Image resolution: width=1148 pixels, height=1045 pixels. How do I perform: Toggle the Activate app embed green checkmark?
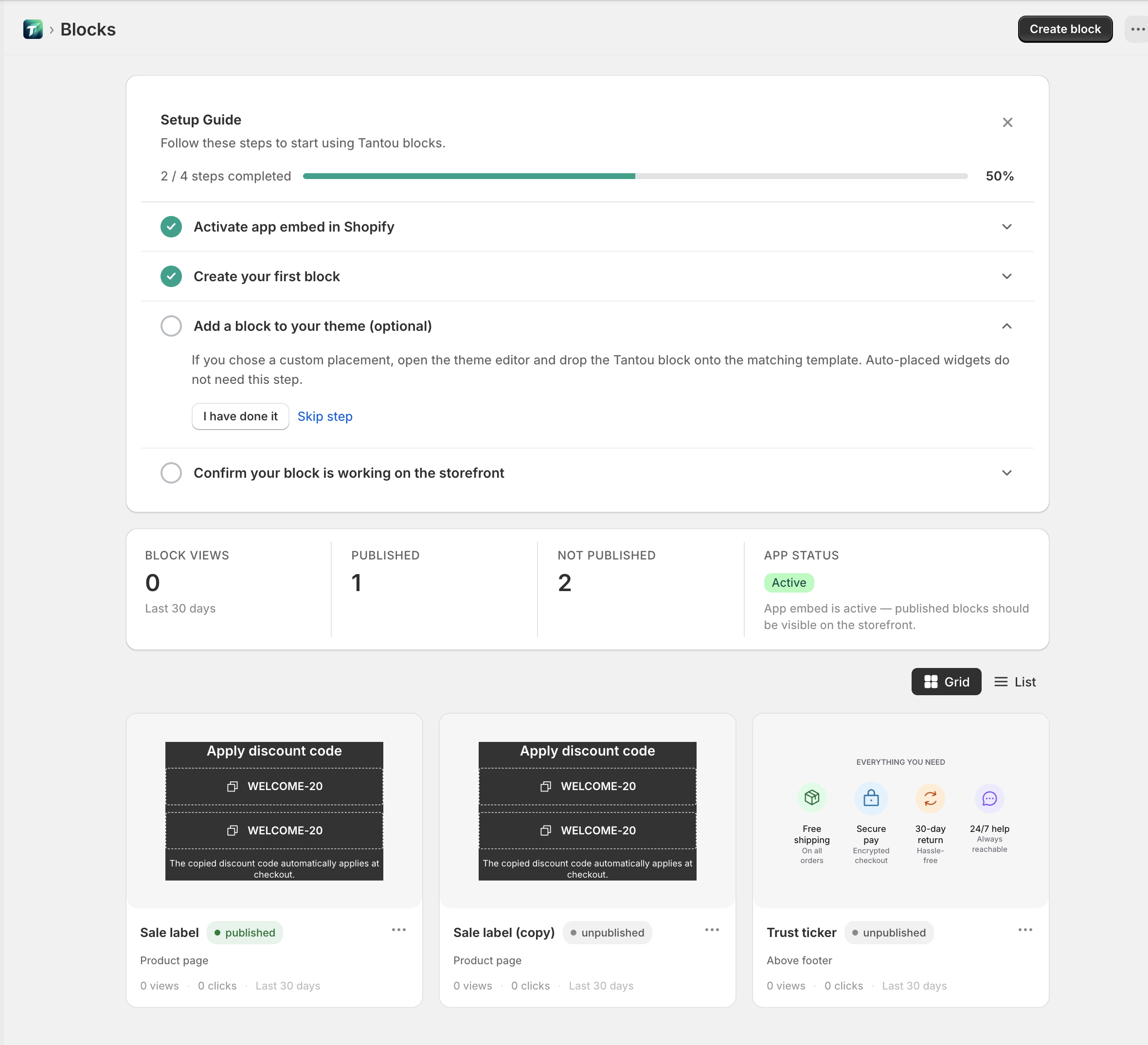[x=171, y=227]
